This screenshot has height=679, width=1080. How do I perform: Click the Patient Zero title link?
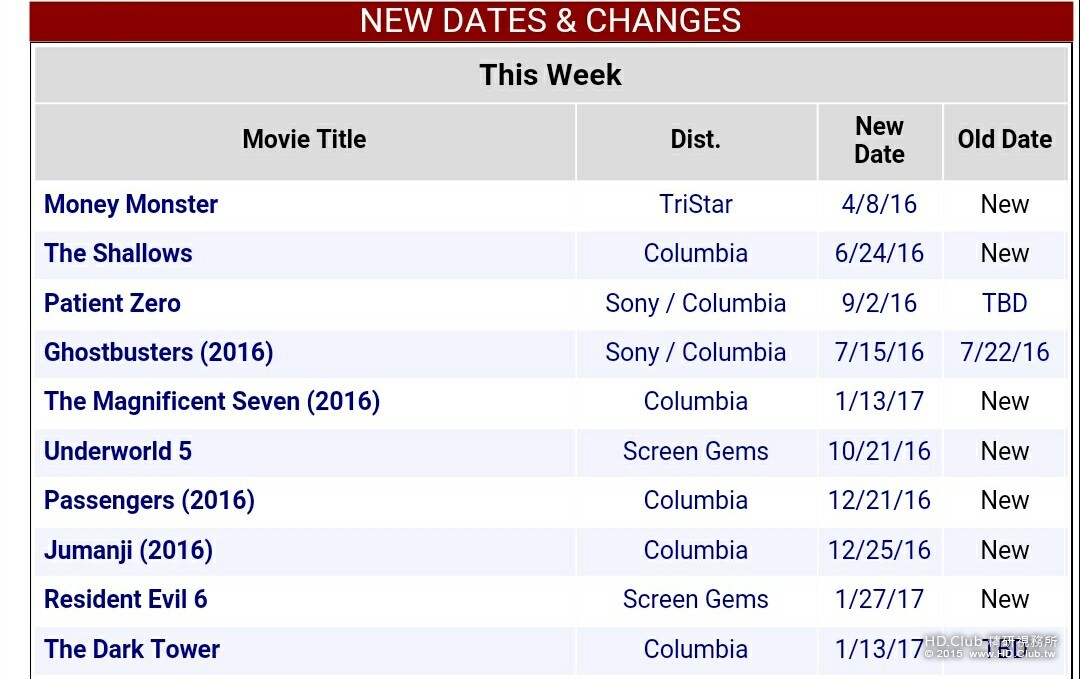[x=112, y=304]
